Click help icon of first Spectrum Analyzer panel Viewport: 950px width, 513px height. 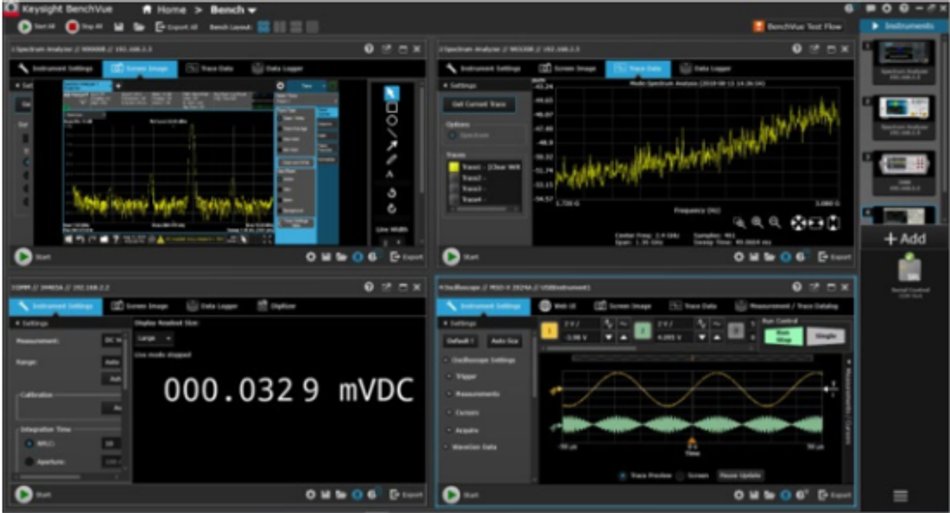click(369, 49)
